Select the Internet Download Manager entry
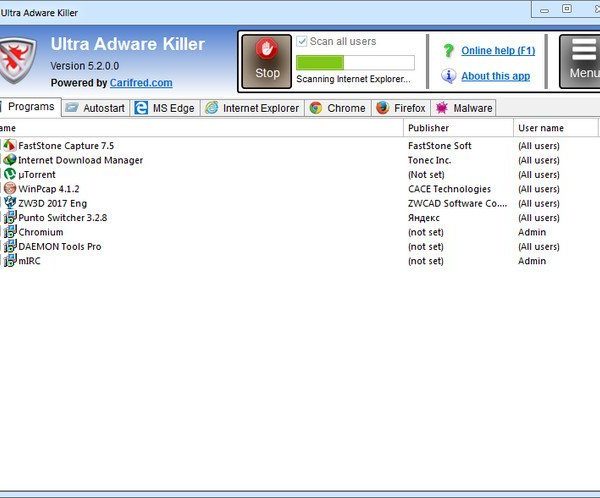This screenshot has height=498, width=600. pyautogui.click(x=81, y=160)
